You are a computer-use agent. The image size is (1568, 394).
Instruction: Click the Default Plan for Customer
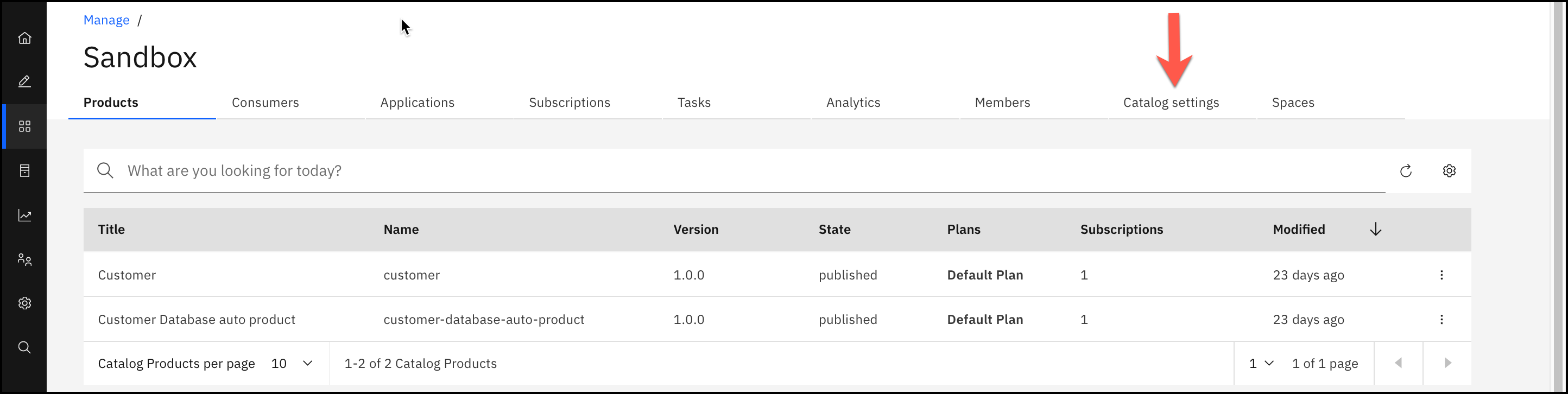[985, 275]
